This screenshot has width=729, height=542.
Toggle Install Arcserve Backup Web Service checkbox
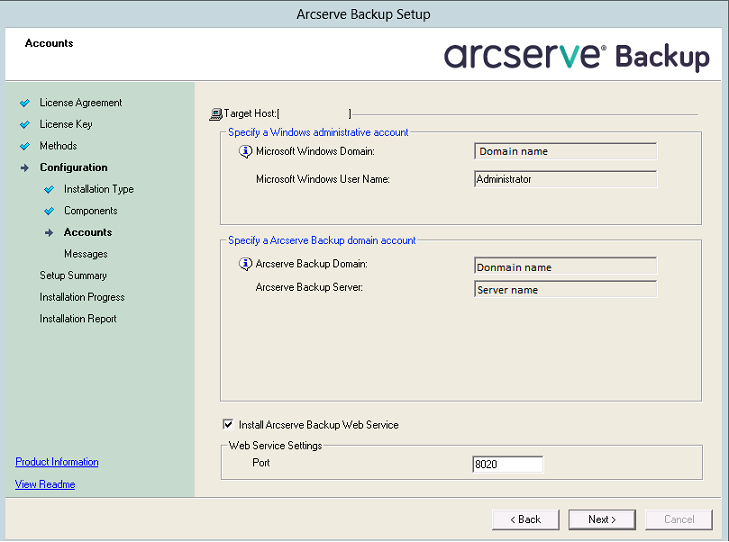pos(228,424)
